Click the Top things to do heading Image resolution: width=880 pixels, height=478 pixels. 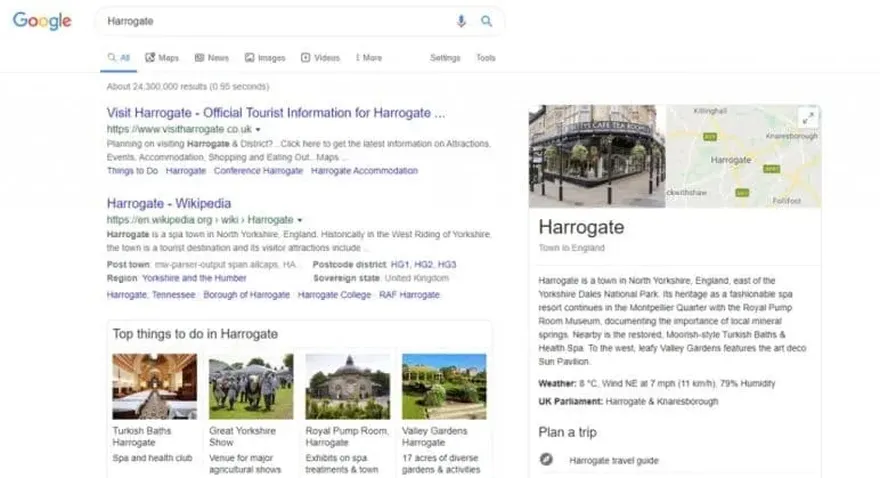[x=195, y=334]
